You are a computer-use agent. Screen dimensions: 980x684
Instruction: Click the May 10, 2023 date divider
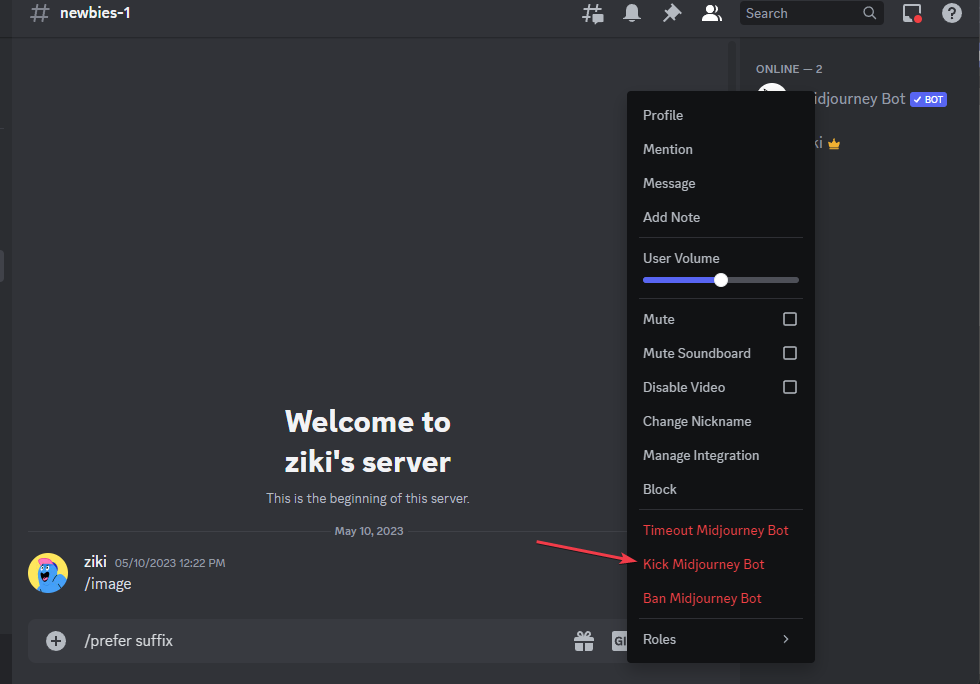point(369,531)
